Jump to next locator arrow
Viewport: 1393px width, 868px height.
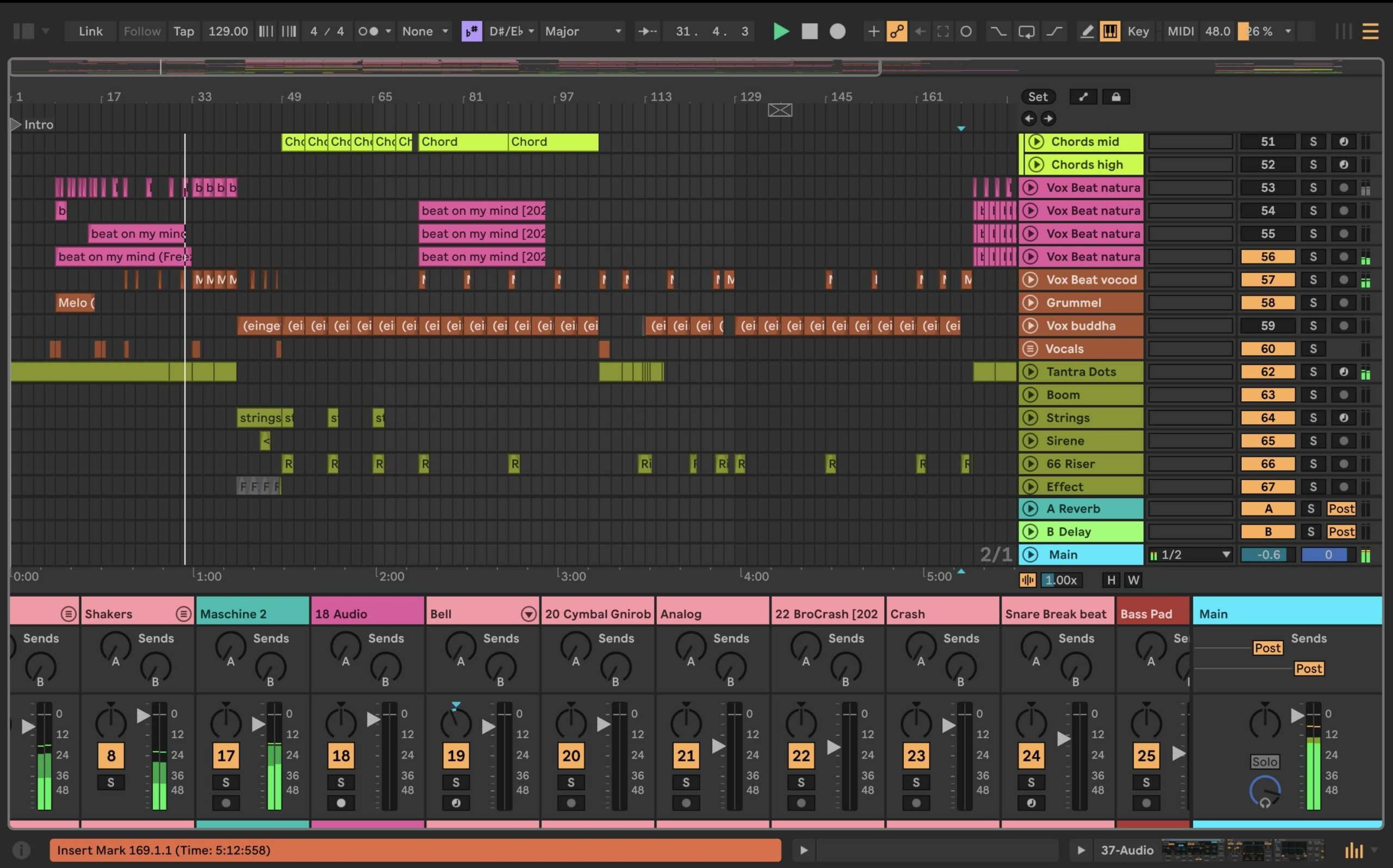(x=1048, y=118)
